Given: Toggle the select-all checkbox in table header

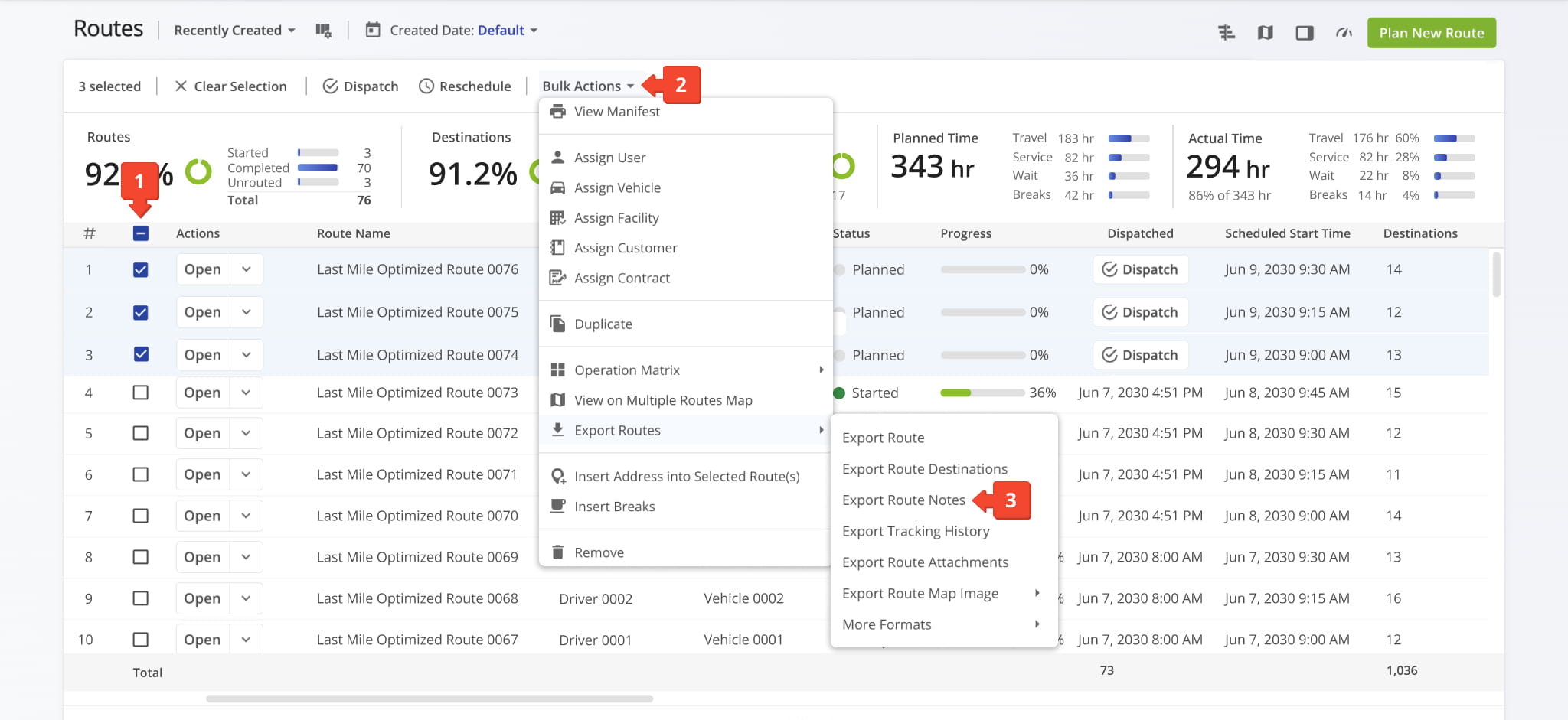Looking at the screenshot, I should pos(141,233).
